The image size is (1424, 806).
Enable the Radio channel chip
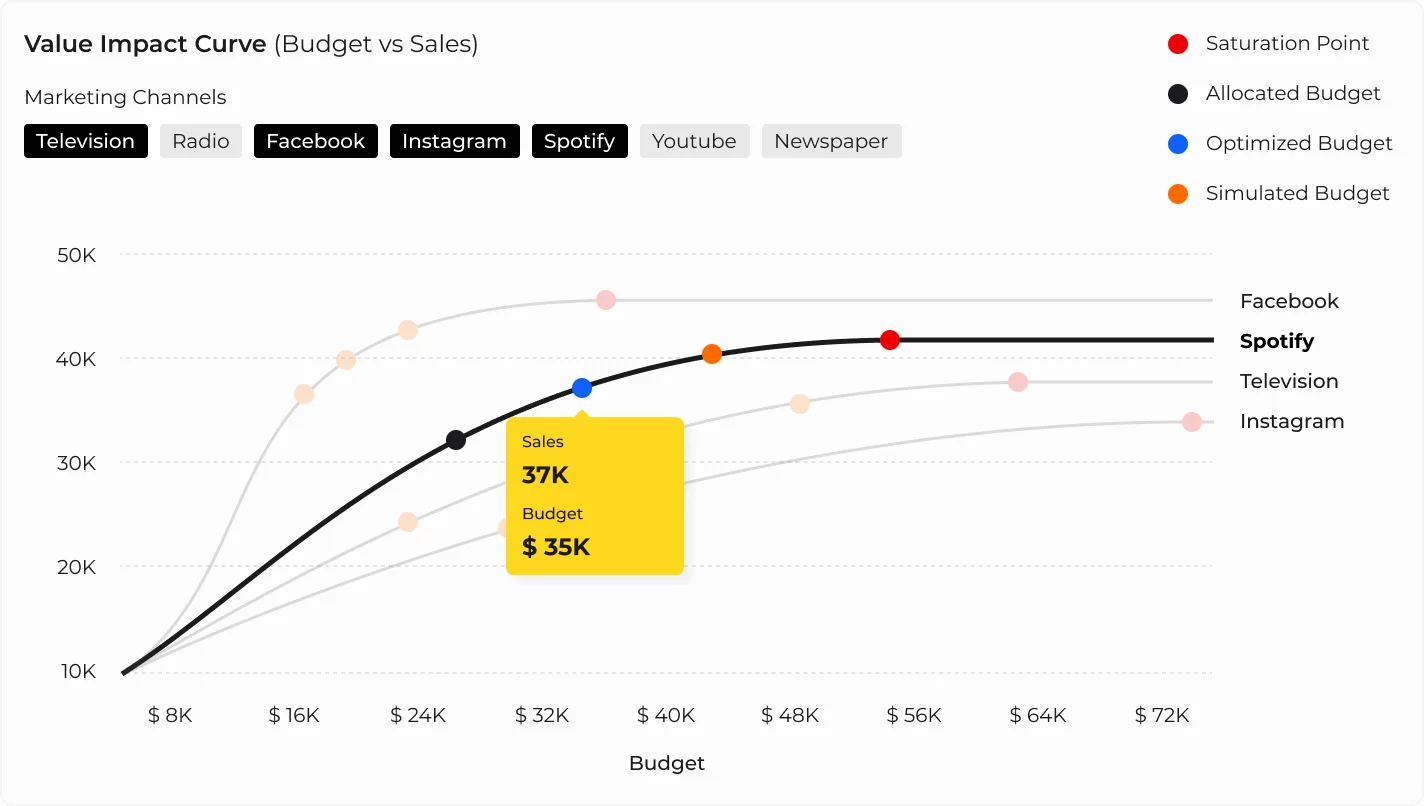click(201, 141)
